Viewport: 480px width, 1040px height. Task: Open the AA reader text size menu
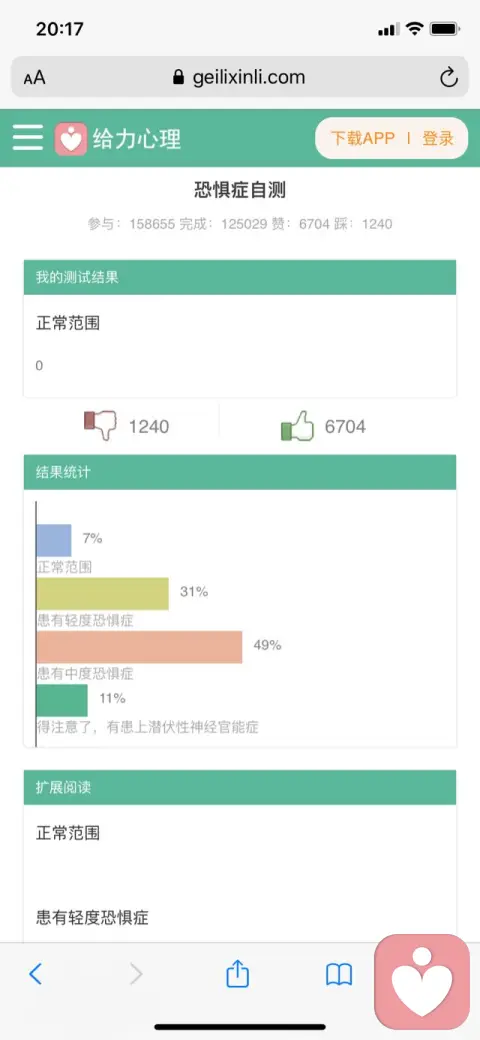click(34, 78)
